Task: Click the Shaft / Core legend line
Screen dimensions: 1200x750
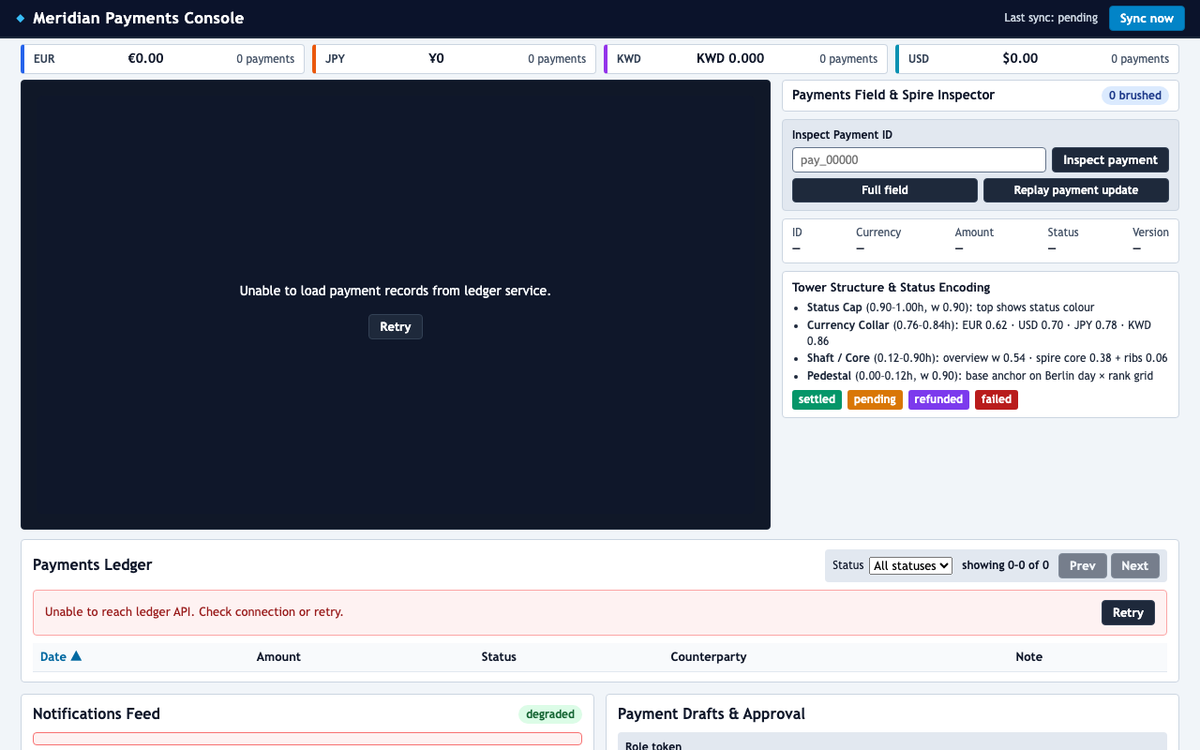Action: pyautogui.click(x=987, y=358)
